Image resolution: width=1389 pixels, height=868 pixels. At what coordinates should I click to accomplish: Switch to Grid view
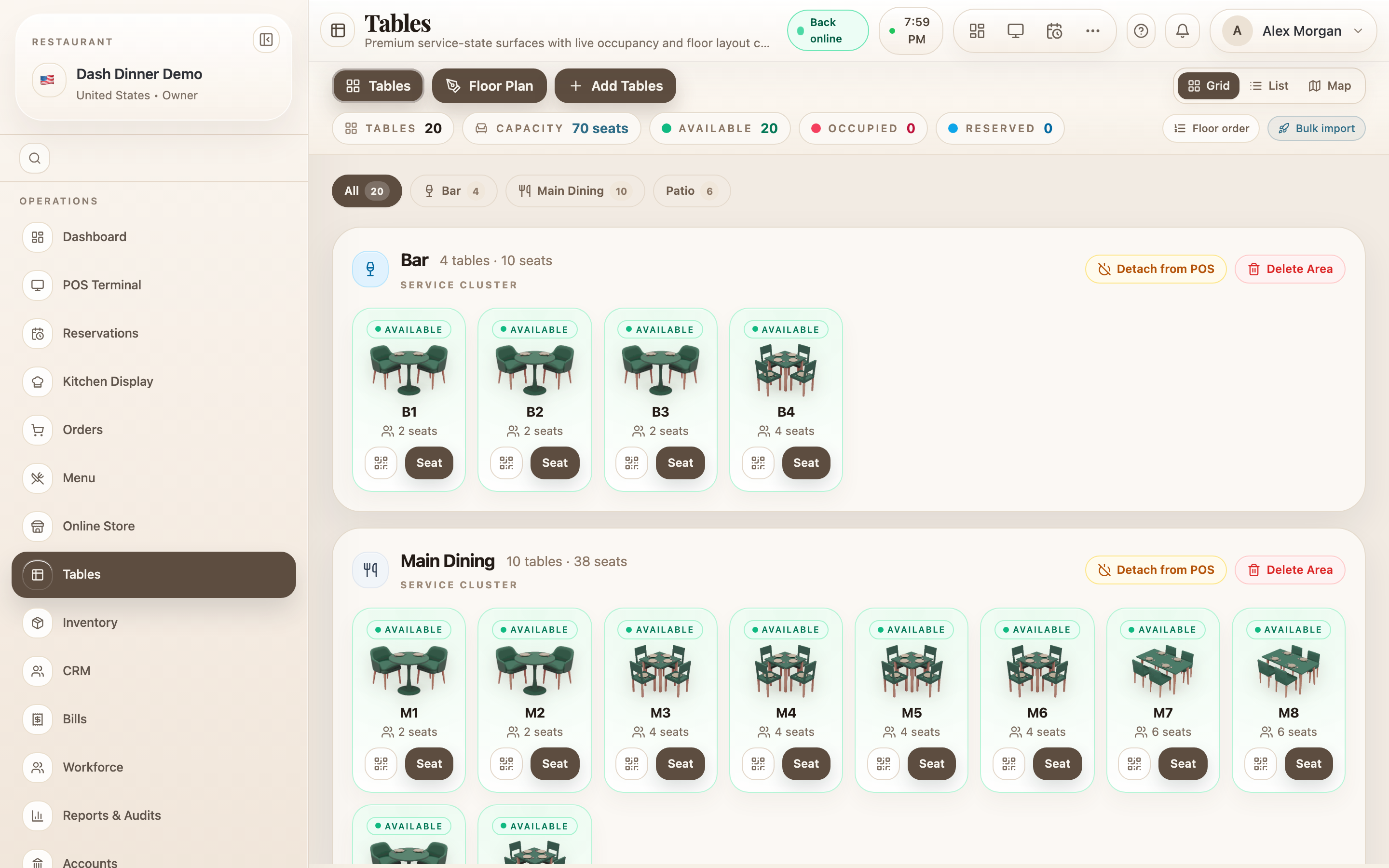(x=1208, y=85)
